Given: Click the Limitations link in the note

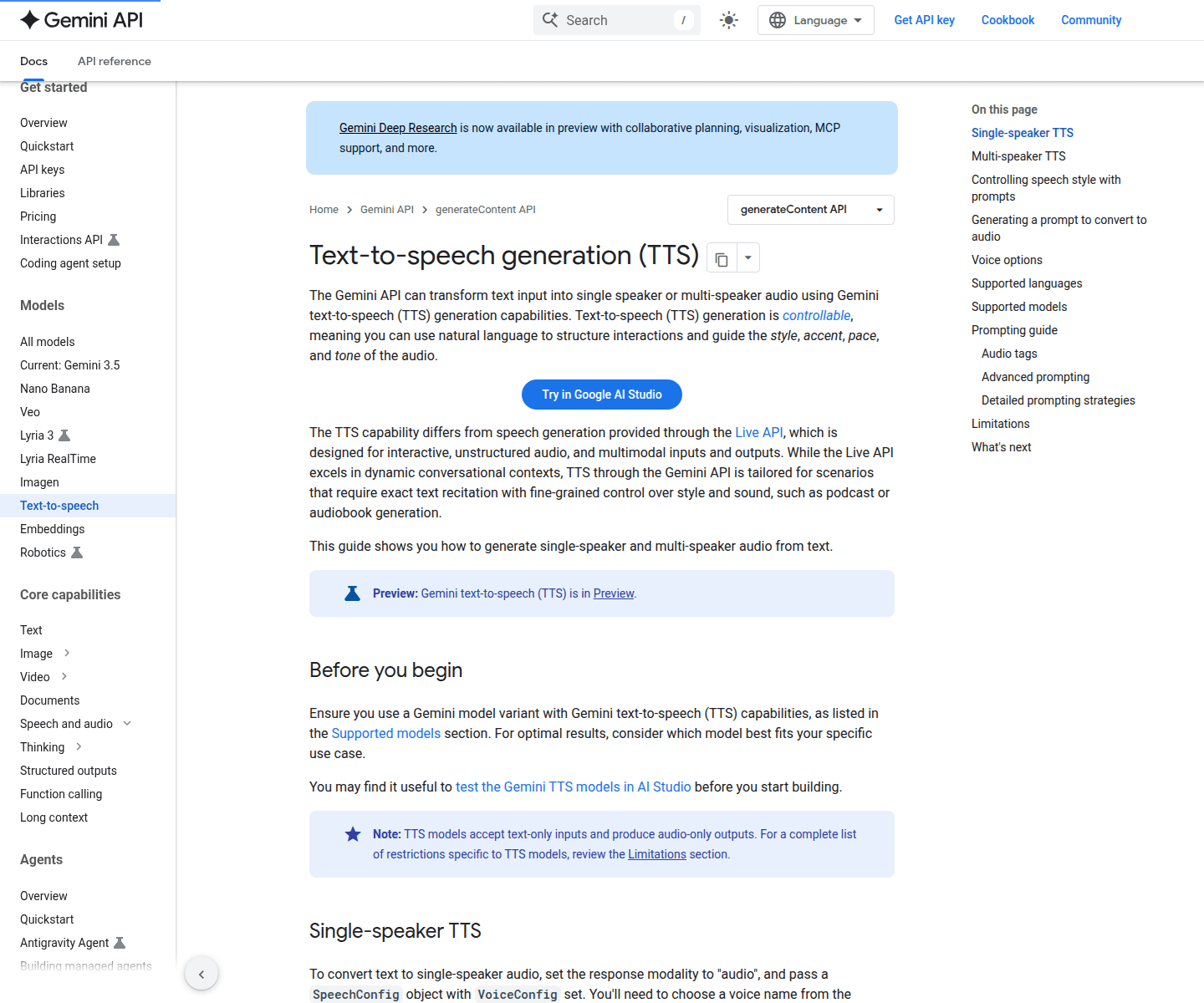Looking at the screenshot, I should (657, 854).
